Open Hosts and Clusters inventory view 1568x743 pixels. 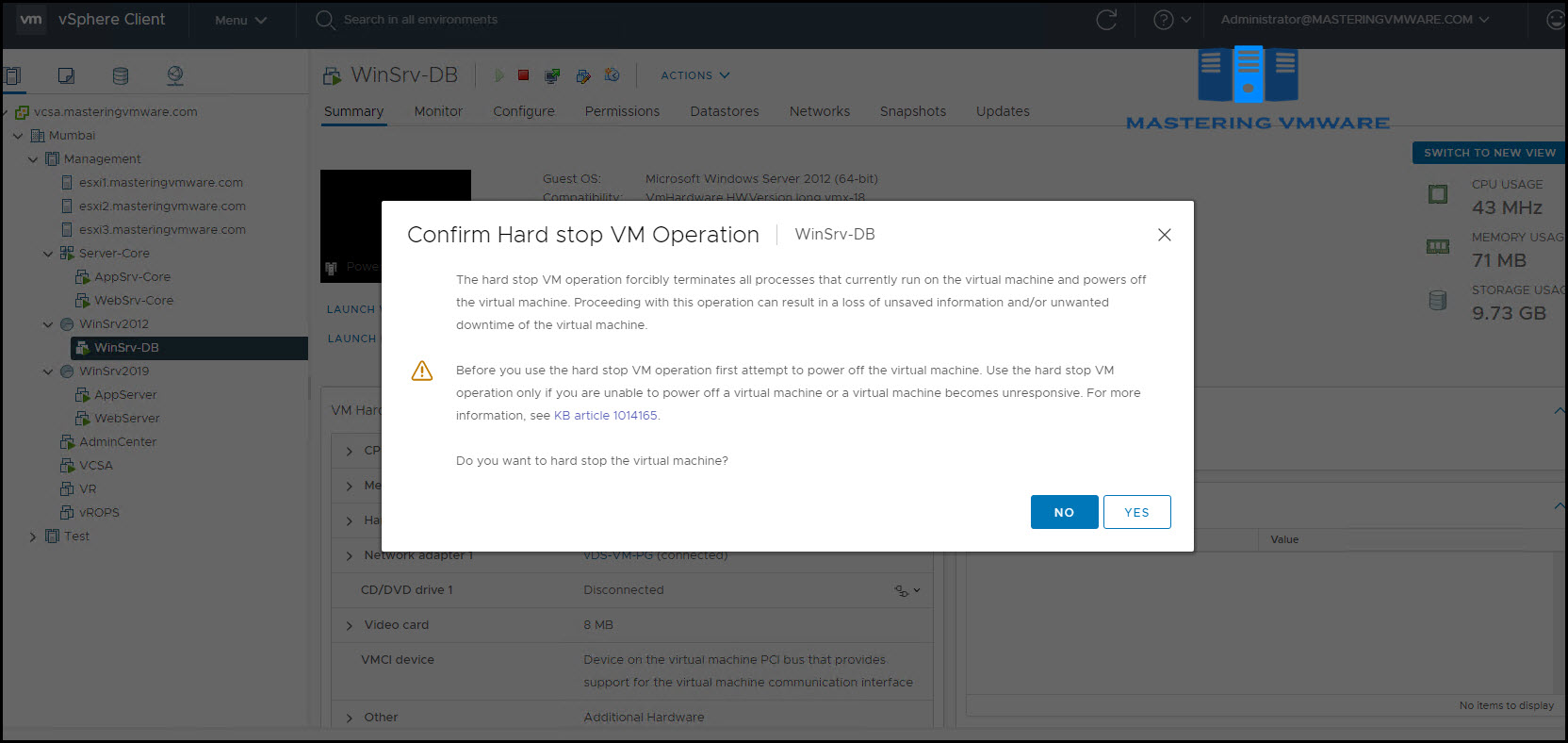point(12,75)
